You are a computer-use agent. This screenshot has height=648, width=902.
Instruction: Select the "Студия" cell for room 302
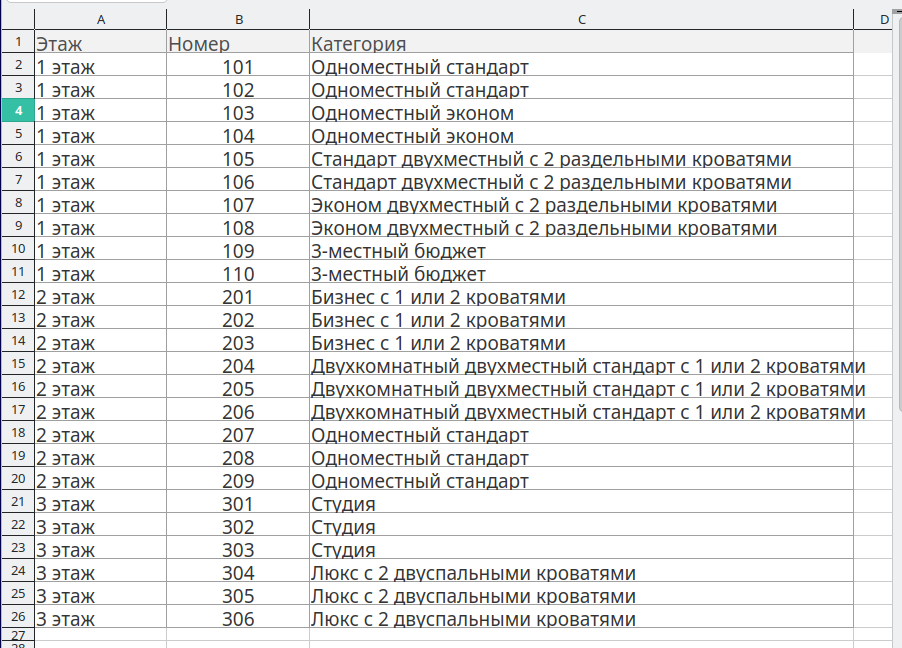581,527
